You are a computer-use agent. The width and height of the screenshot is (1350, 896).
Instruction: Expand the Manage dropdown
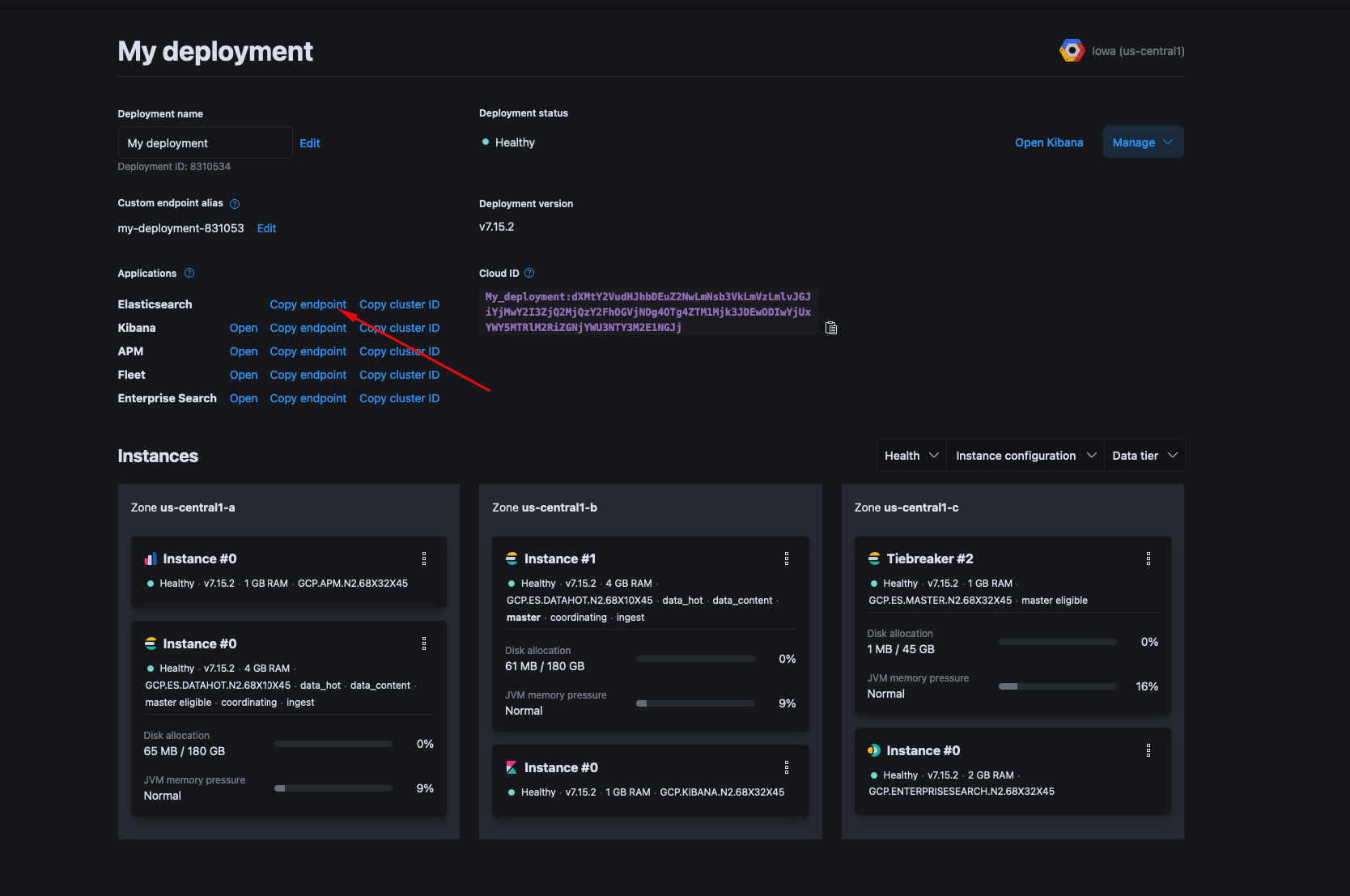click(x=1143, y=142)
